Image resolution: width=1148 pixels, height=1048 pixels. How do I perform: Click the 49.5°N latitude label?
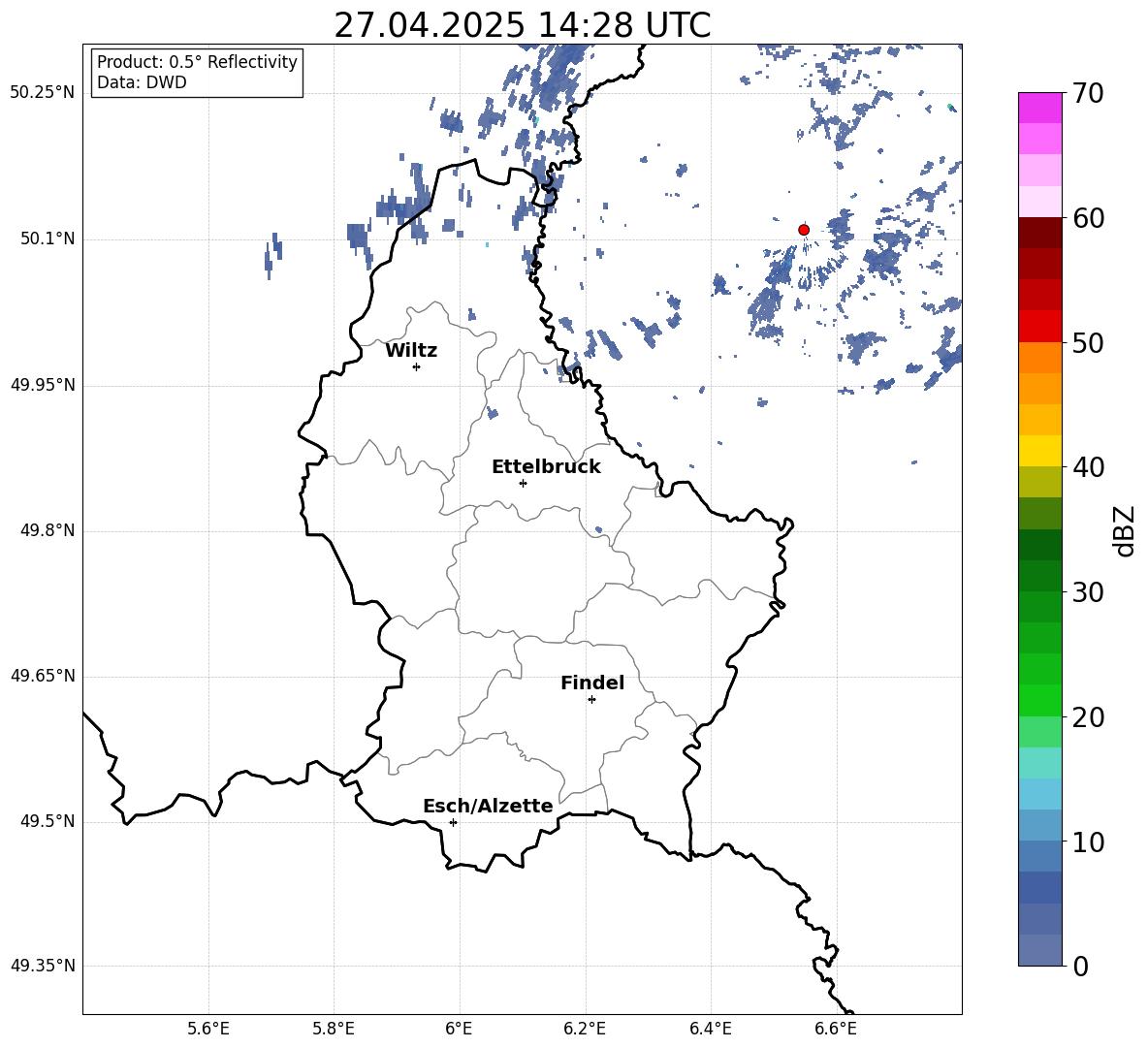[48, 821]
